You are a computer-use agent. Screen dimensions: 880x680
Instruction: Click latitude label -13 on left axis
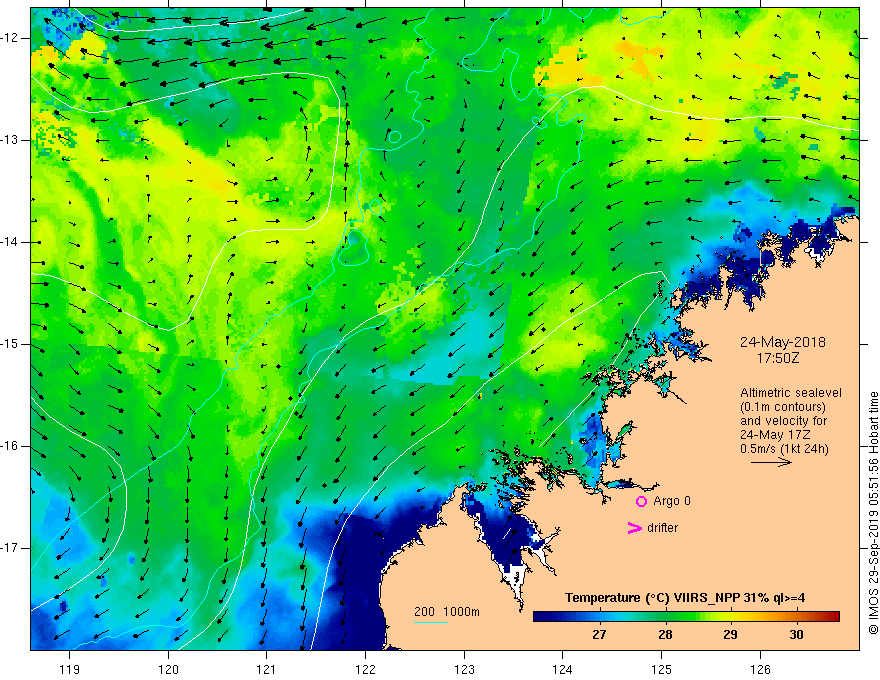pos(10,140)
